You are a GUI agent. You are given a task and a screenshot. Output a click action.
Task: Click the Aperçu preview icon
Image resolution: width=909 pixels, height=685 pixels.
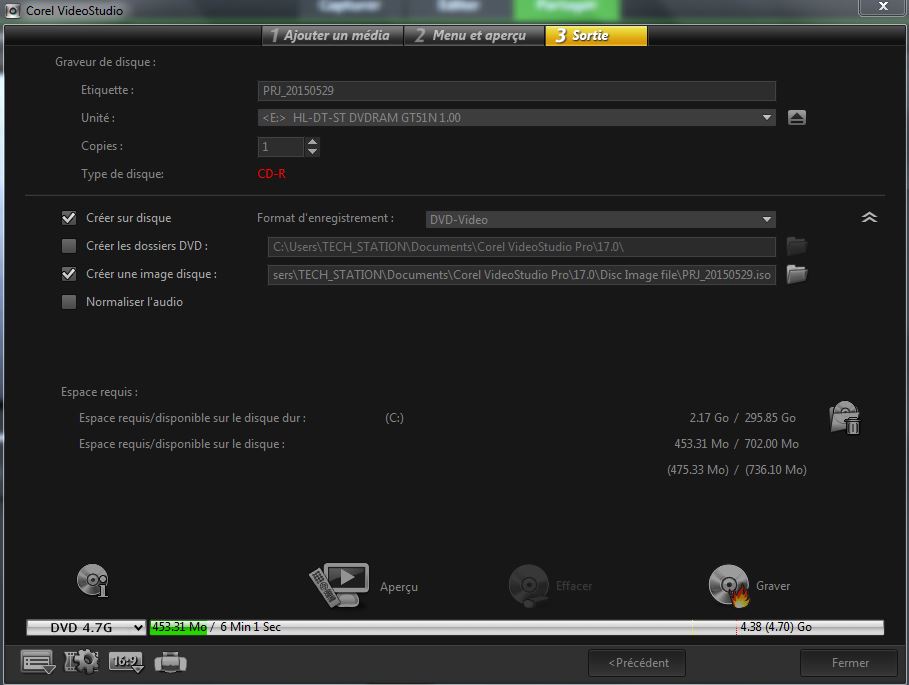[x=340, y=584]
